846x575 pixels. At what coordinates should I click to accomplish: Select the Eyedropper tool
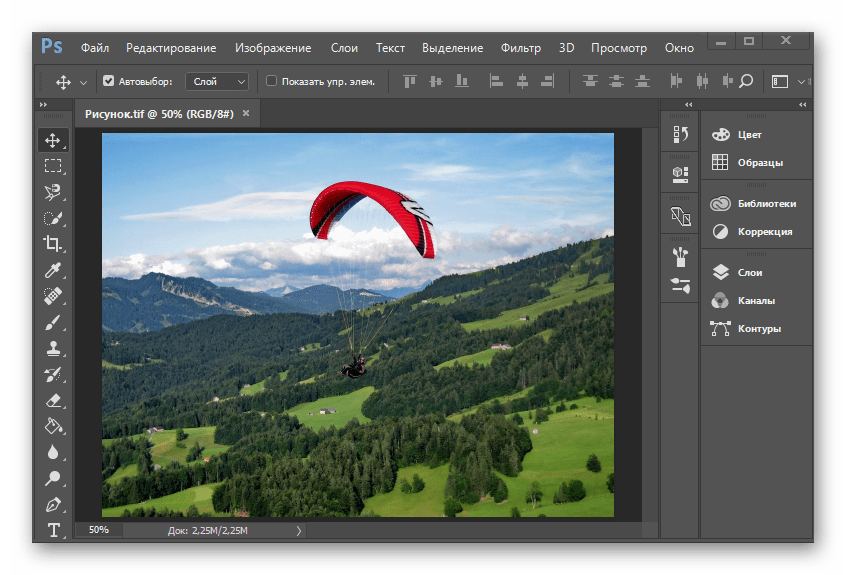coord(52,270)
